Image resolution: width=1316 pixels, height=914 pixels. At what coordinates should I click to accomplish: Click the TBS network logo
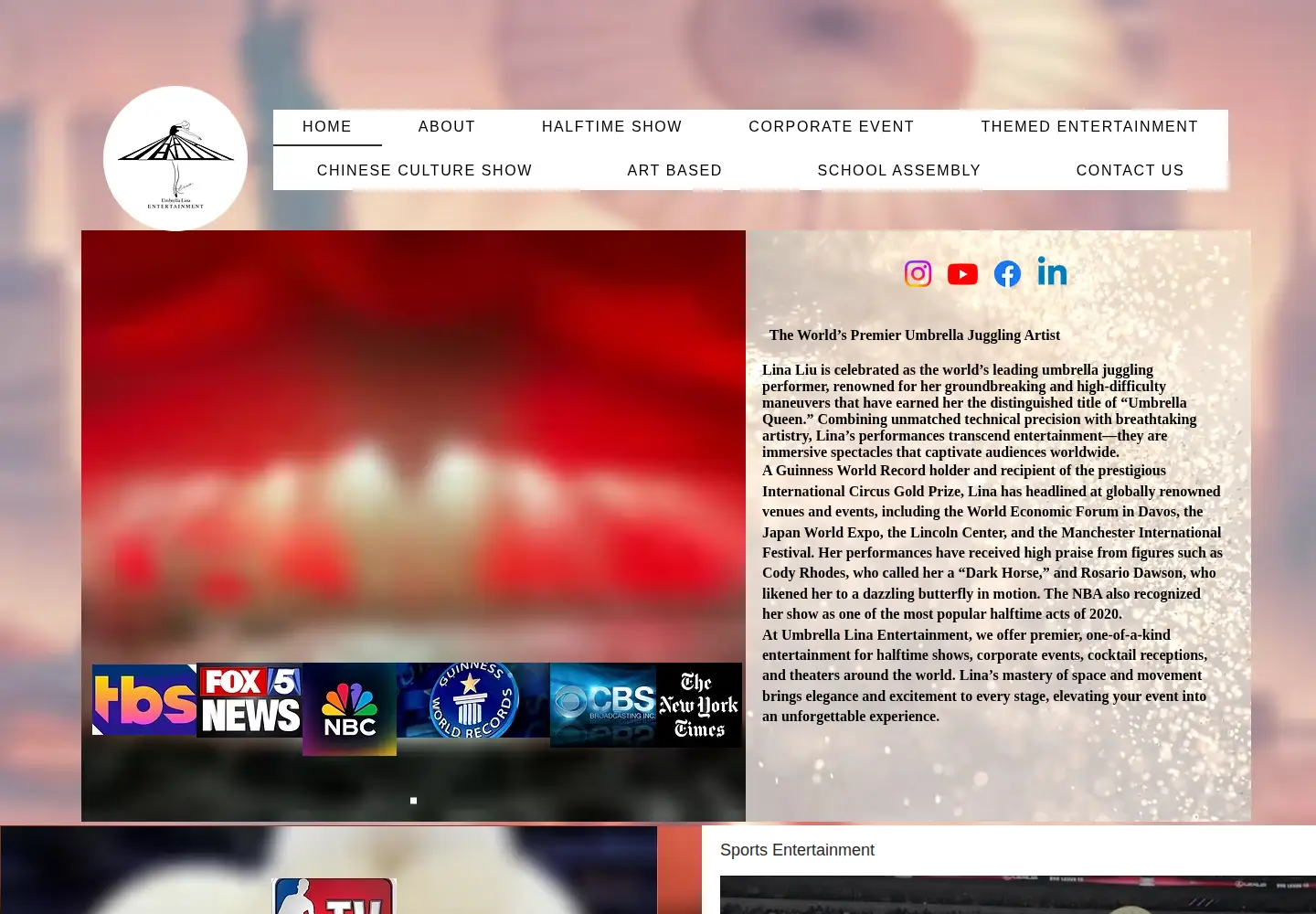pos(144,699)
